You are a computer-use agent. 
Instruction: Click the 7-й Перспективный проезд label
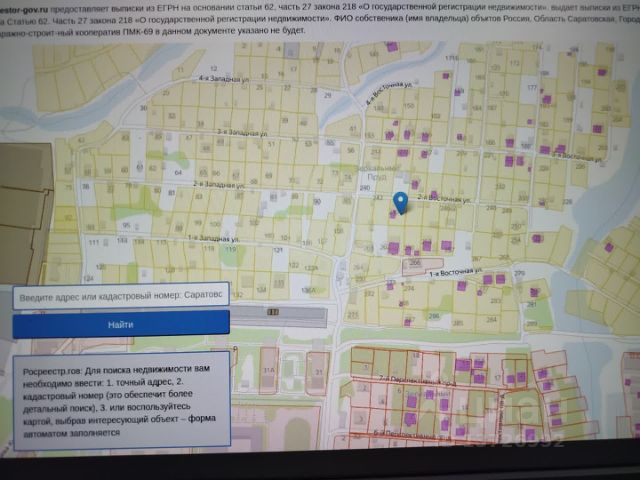click(x=417, y=381)
